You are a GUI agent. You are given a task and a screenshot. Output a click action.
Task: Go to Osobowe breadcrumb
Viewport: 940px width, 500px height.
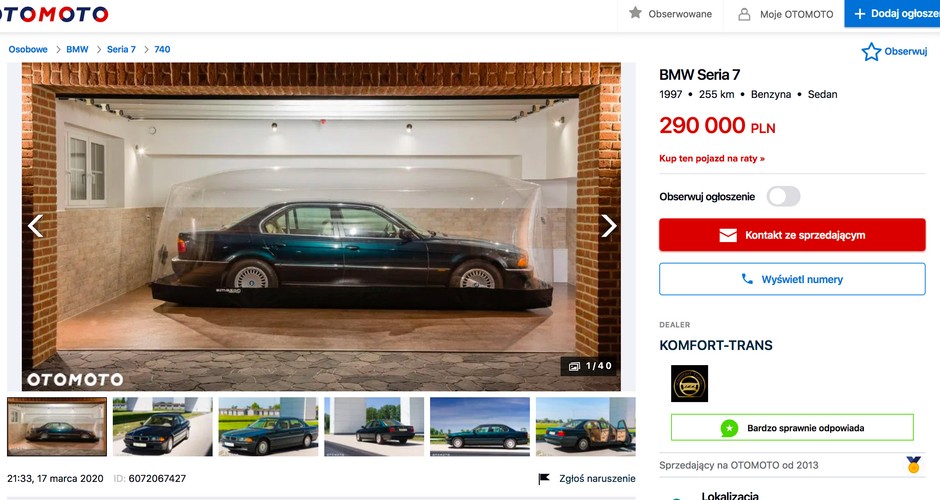pyautogui.click(x=28, y=50)
